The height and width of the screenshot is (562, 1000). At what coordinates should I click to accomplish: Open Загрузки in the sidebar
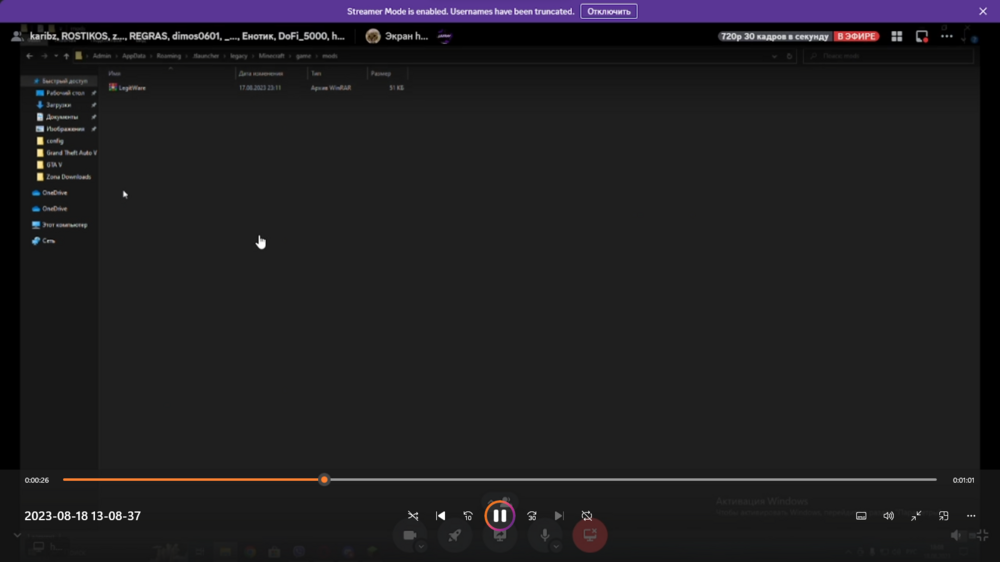click(58, 105)
